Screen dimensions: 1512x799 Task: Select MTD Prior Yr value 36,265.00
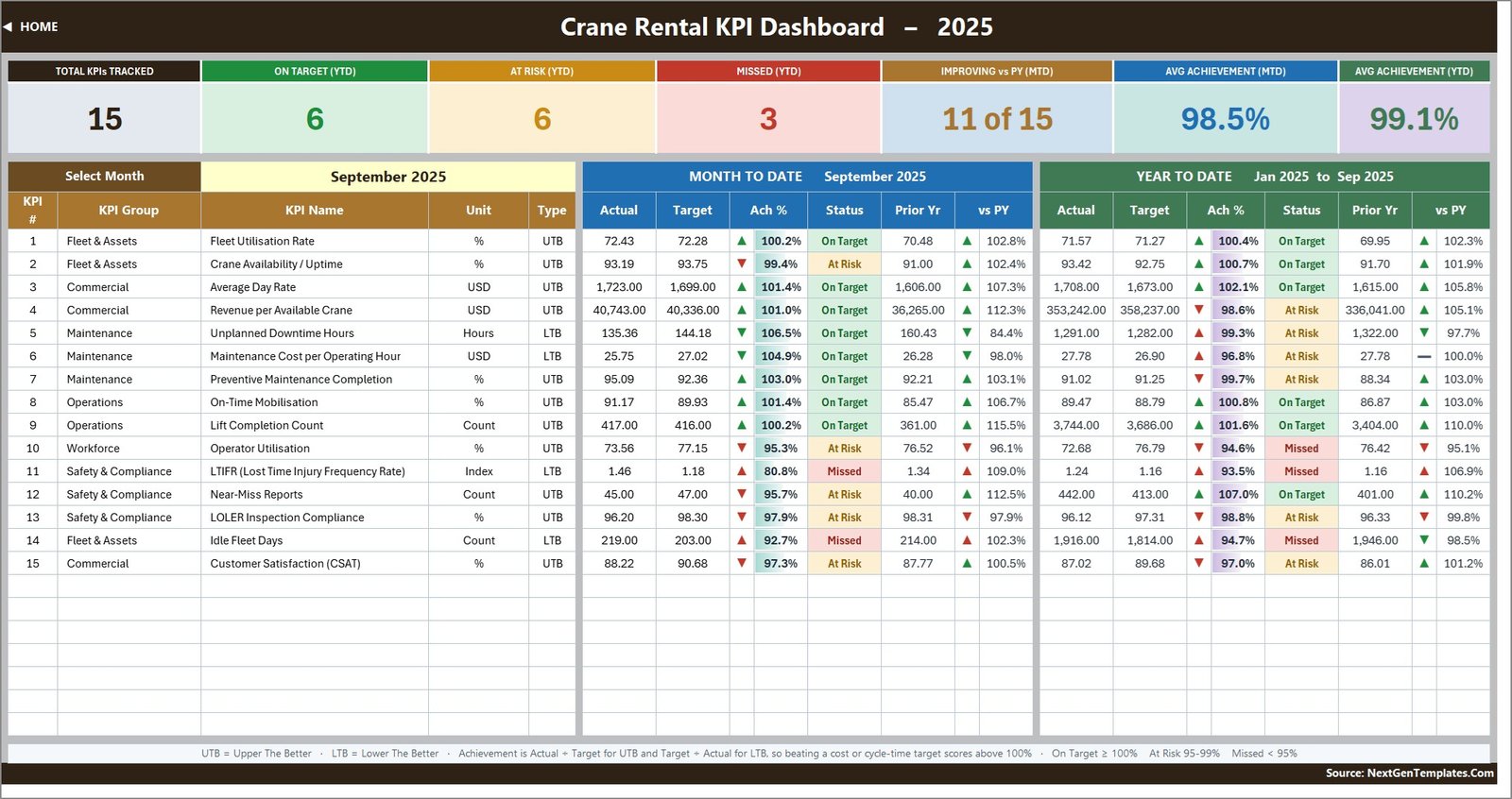pyautogui.click(x=918, y=310)
